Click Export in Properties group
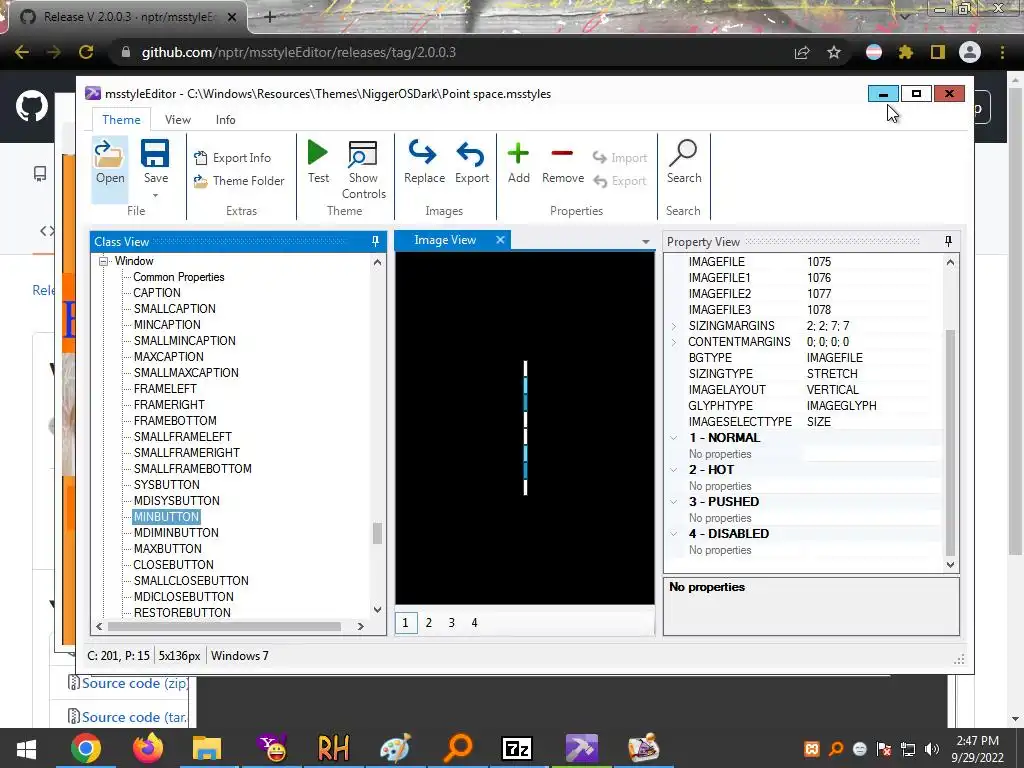This screenshot has height=768, width=1024. [620, 181]
